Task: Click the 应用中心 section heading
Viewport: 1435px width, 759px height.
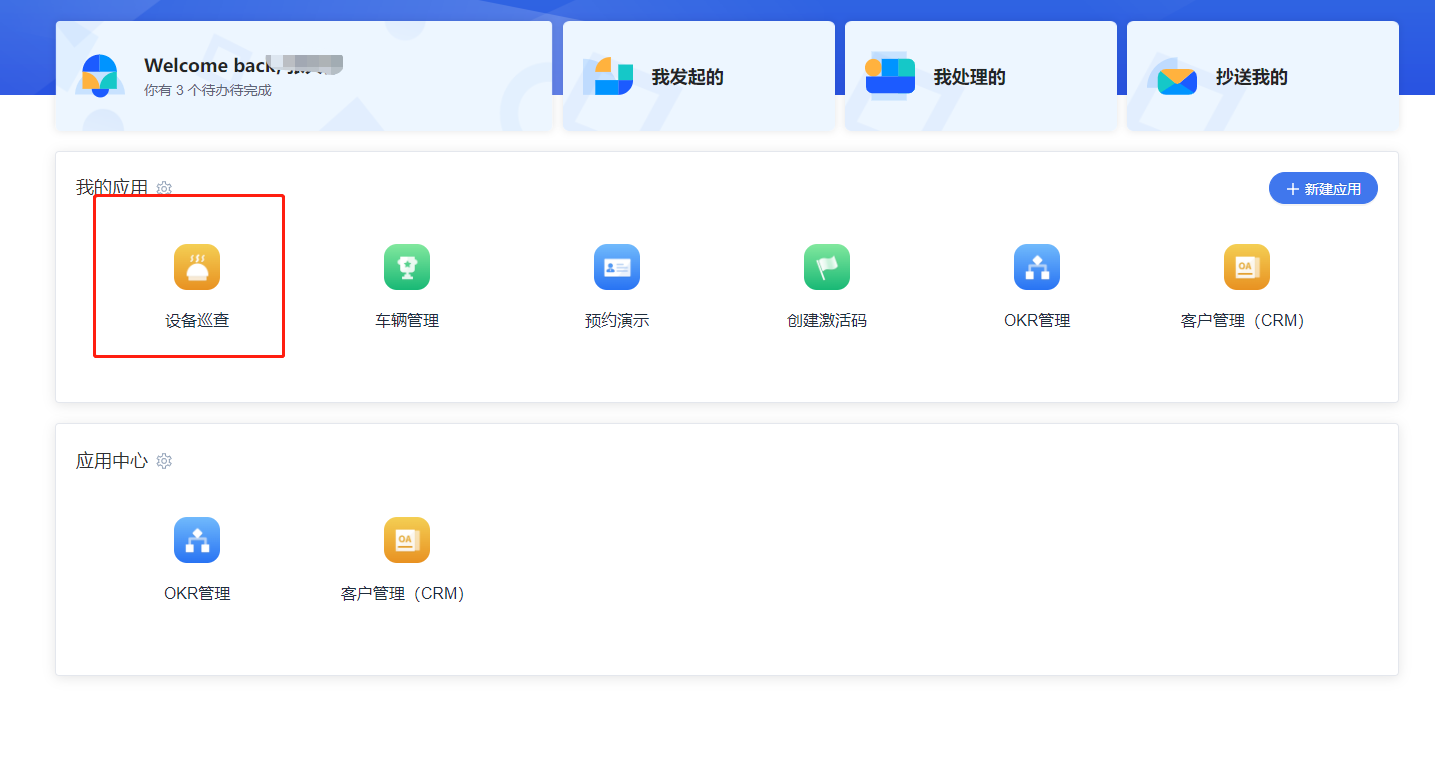Action: point(112,461)
